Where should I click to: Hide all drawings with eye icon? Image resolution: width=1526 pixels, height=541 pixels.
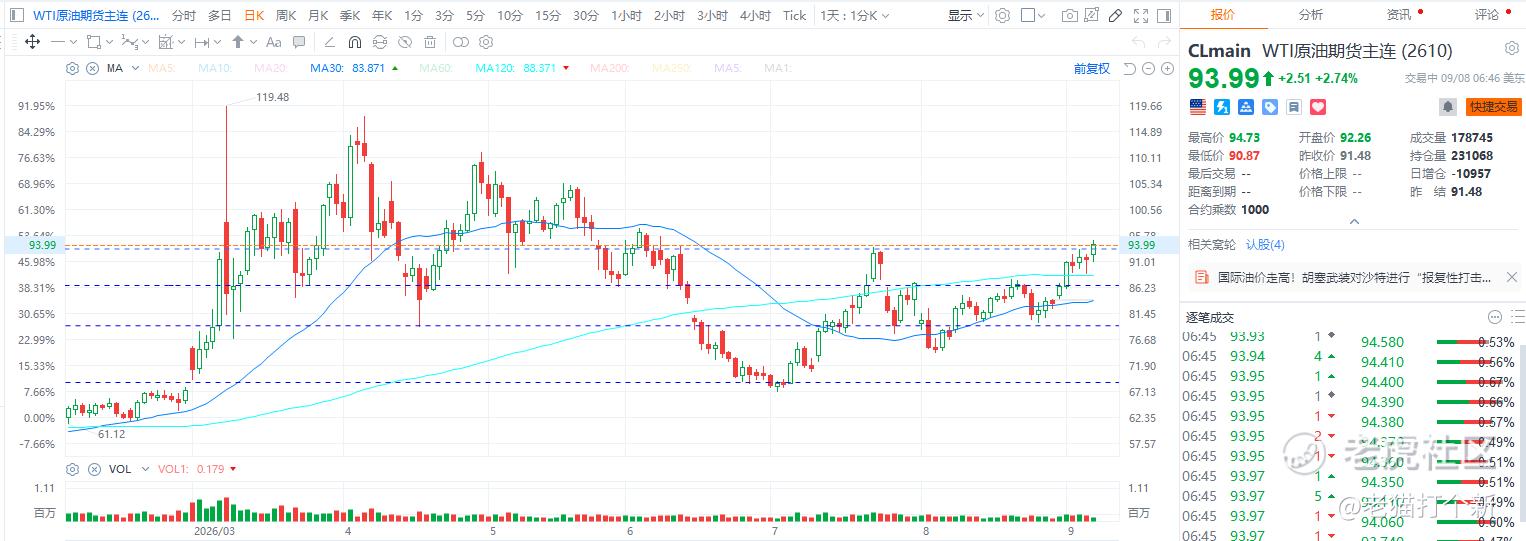(403, 42)
